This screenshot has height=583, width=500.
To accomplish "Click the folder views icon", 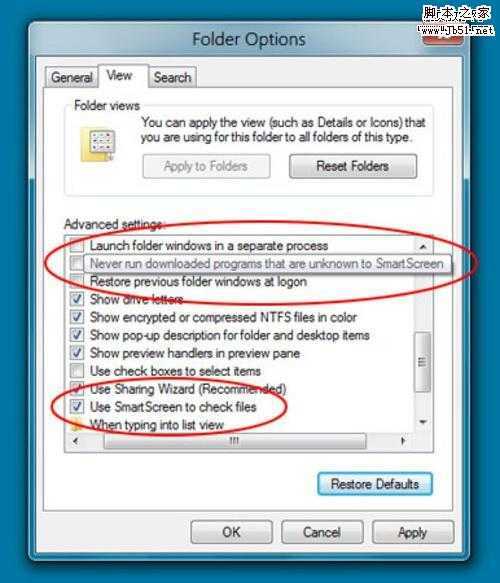I will pos(98,144).
